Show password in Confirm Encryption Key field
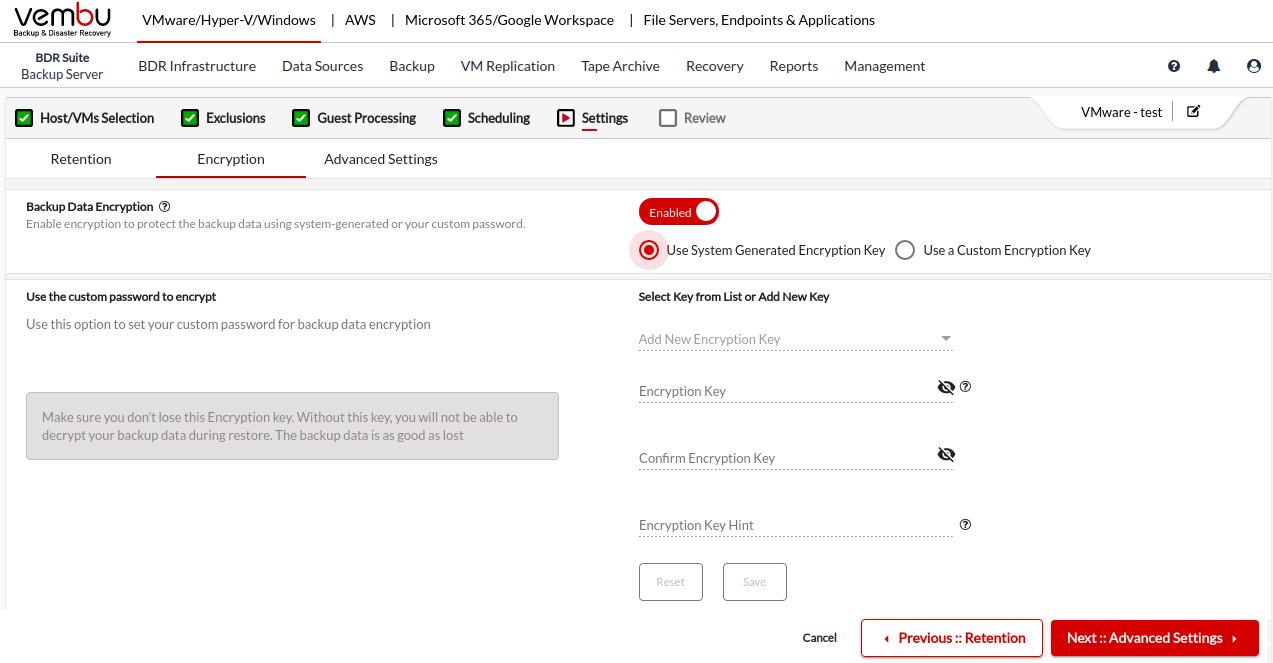Screen dimensions: 1273x663 pos(946,455)
